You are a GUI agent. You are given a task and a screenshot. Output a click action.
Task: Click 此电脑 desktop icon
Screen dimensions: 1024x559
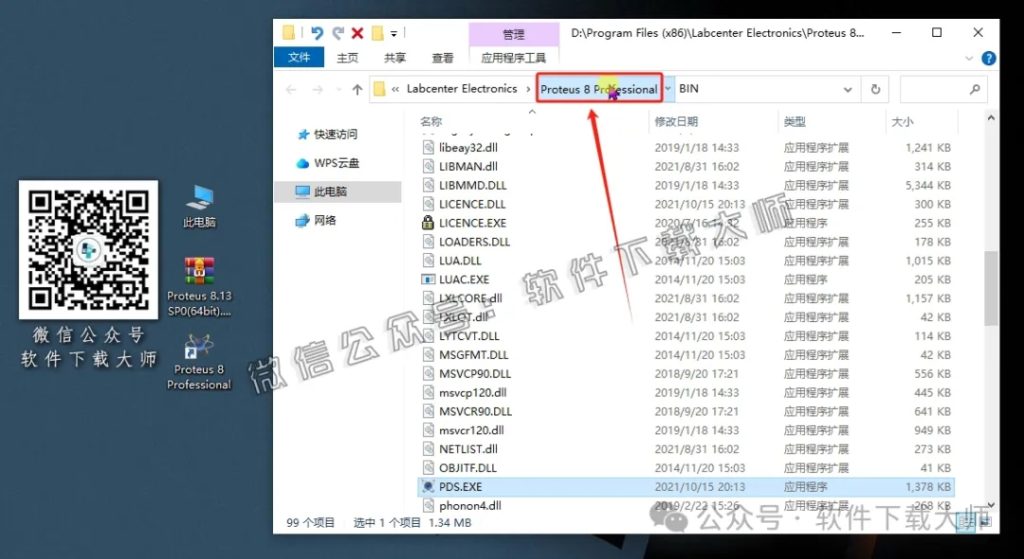(199, 206)
